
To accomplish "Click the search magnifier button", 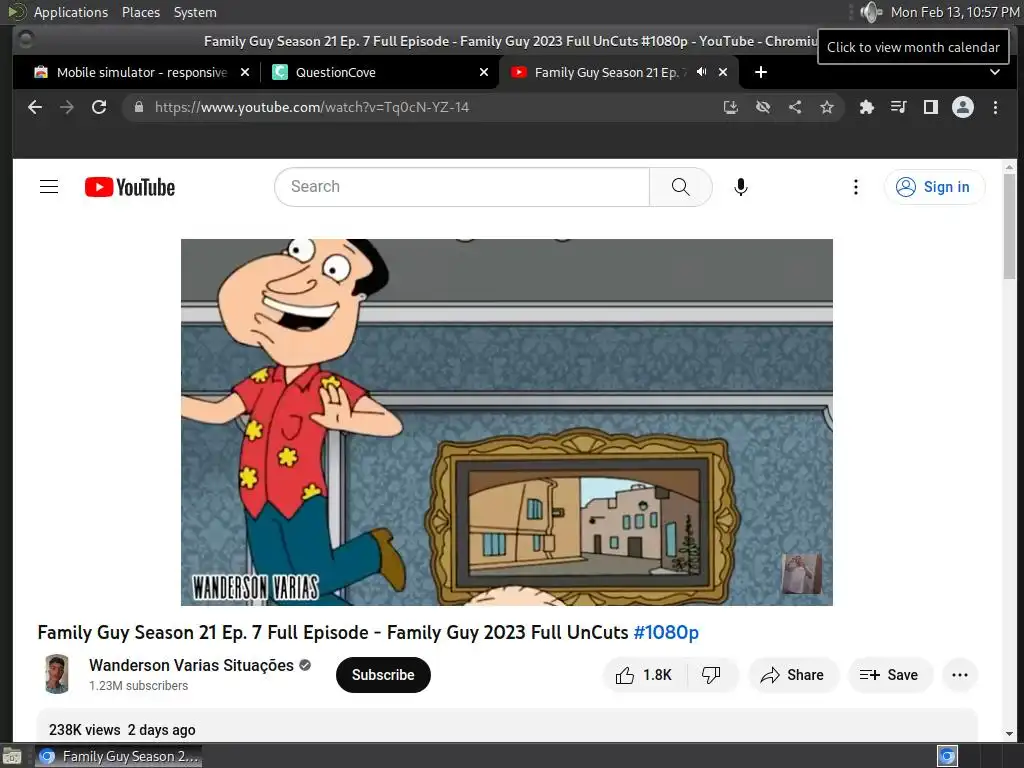I will [680, 187].
